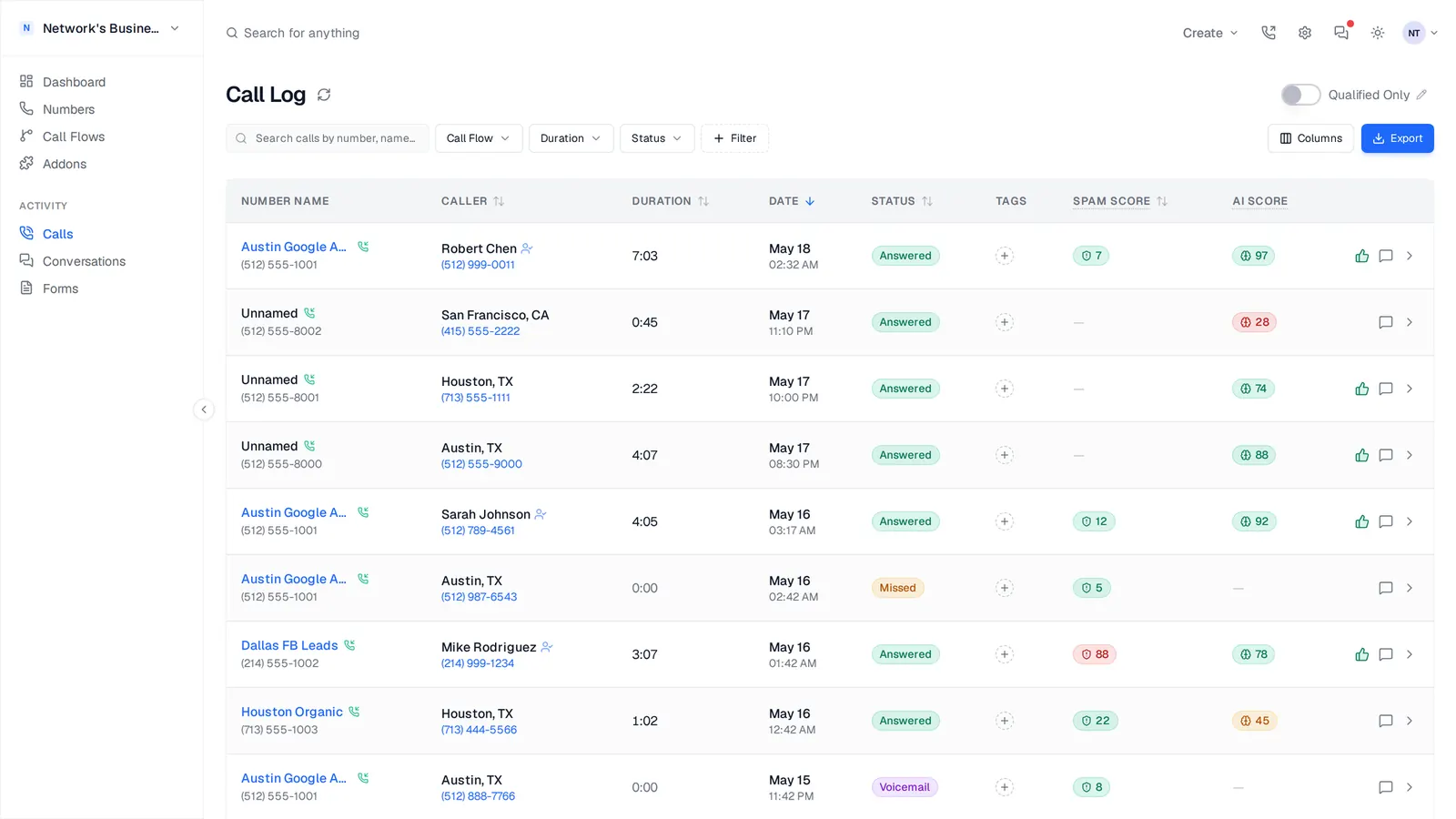Image resolution: width=1456 pixels, height=819 pixels.
Task: Click the search calls by number field
Action: [x=328, y=138]
